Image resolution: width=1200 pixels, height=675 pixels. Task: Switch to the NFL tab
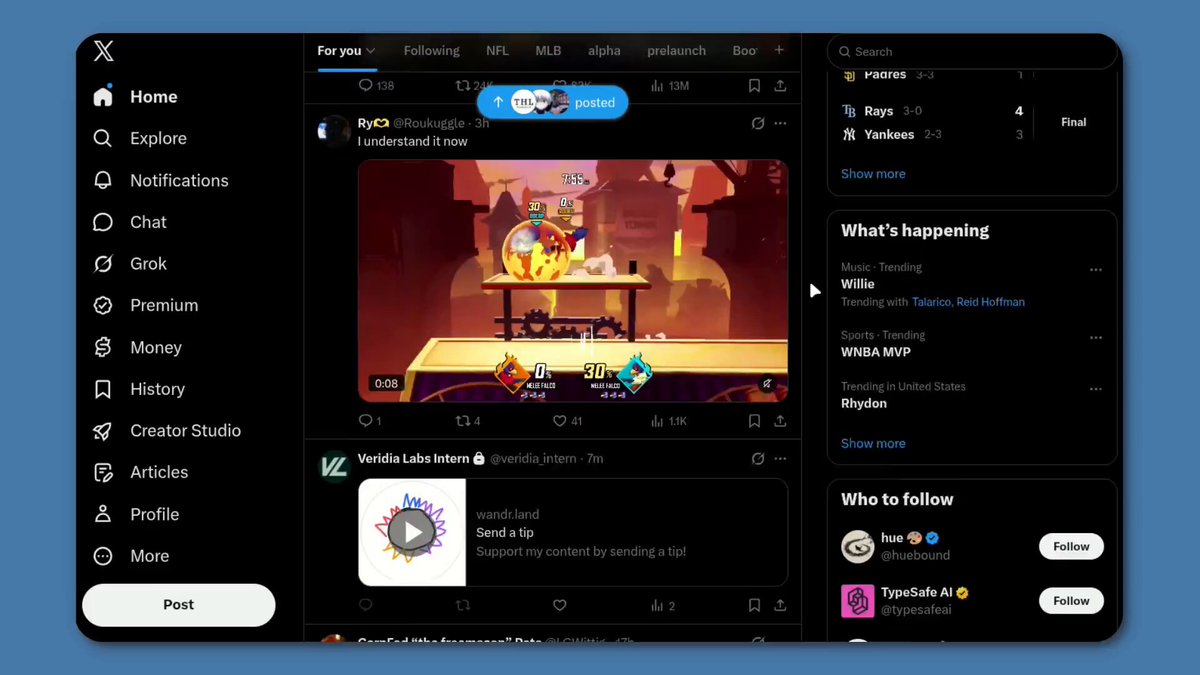(x=497, y=51)
